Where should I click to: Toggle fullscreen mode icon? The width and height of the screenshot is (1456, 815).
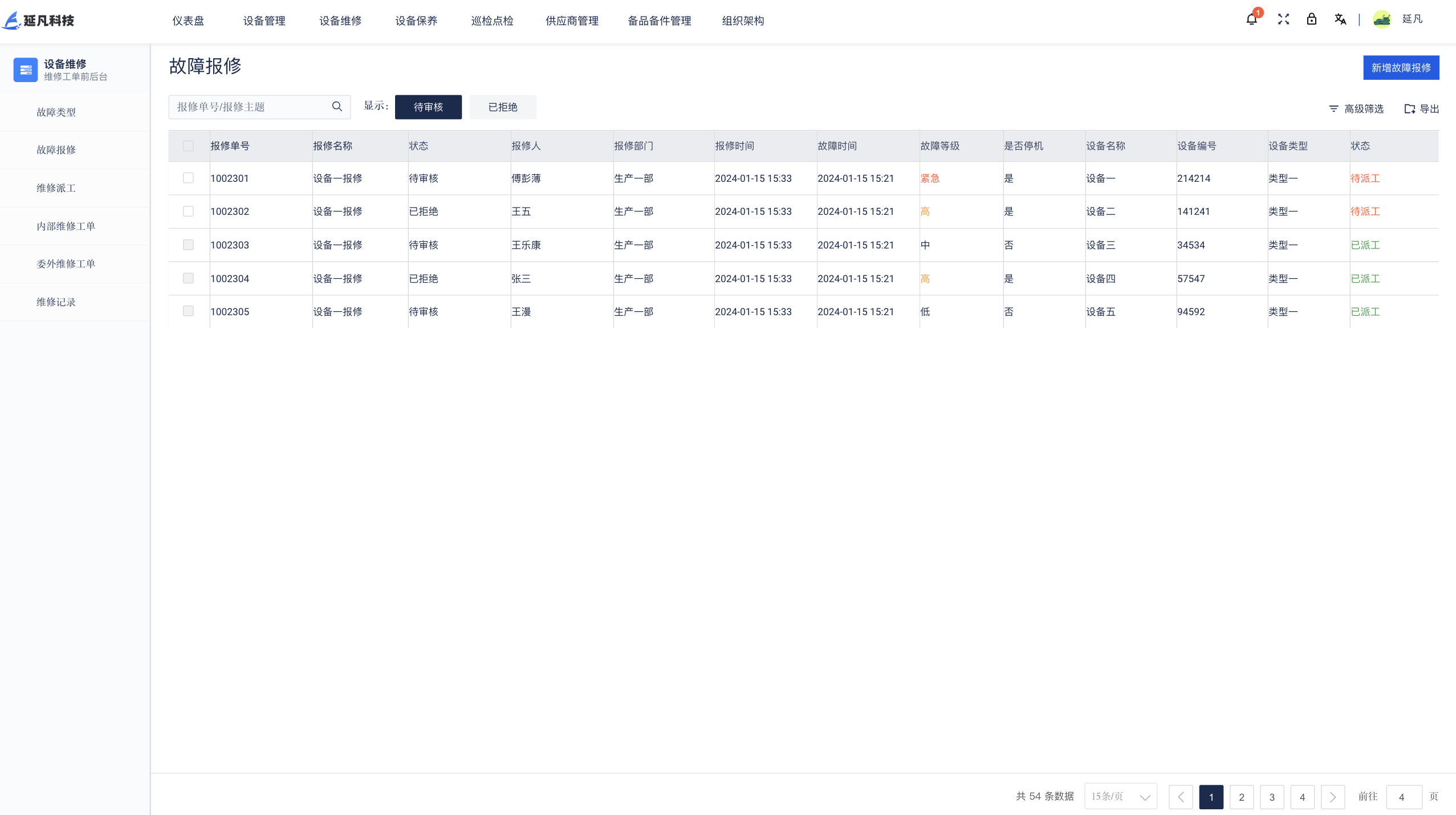1283,19
